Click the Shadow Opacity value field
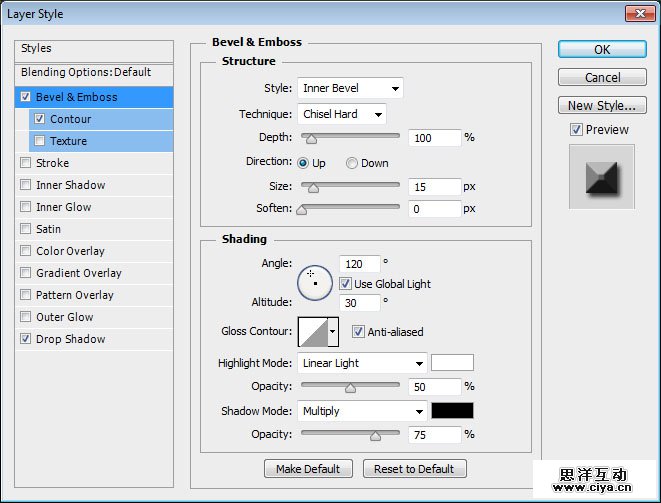The image size is (661, 503). (435, 435)
